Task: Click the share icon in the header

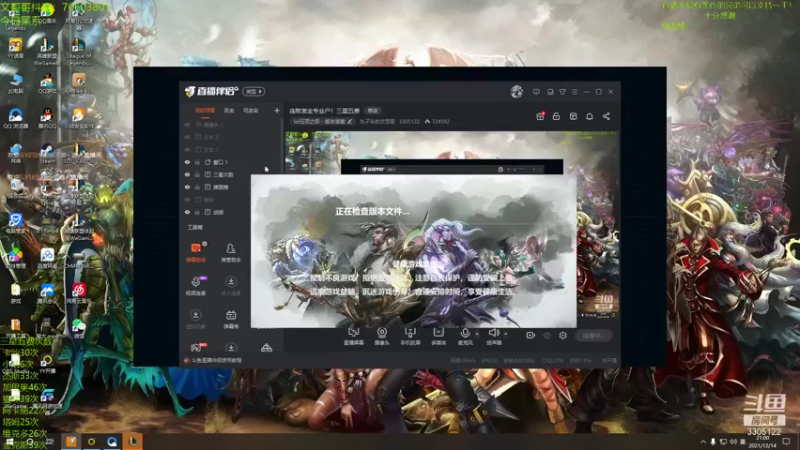Action: (606, 116)
